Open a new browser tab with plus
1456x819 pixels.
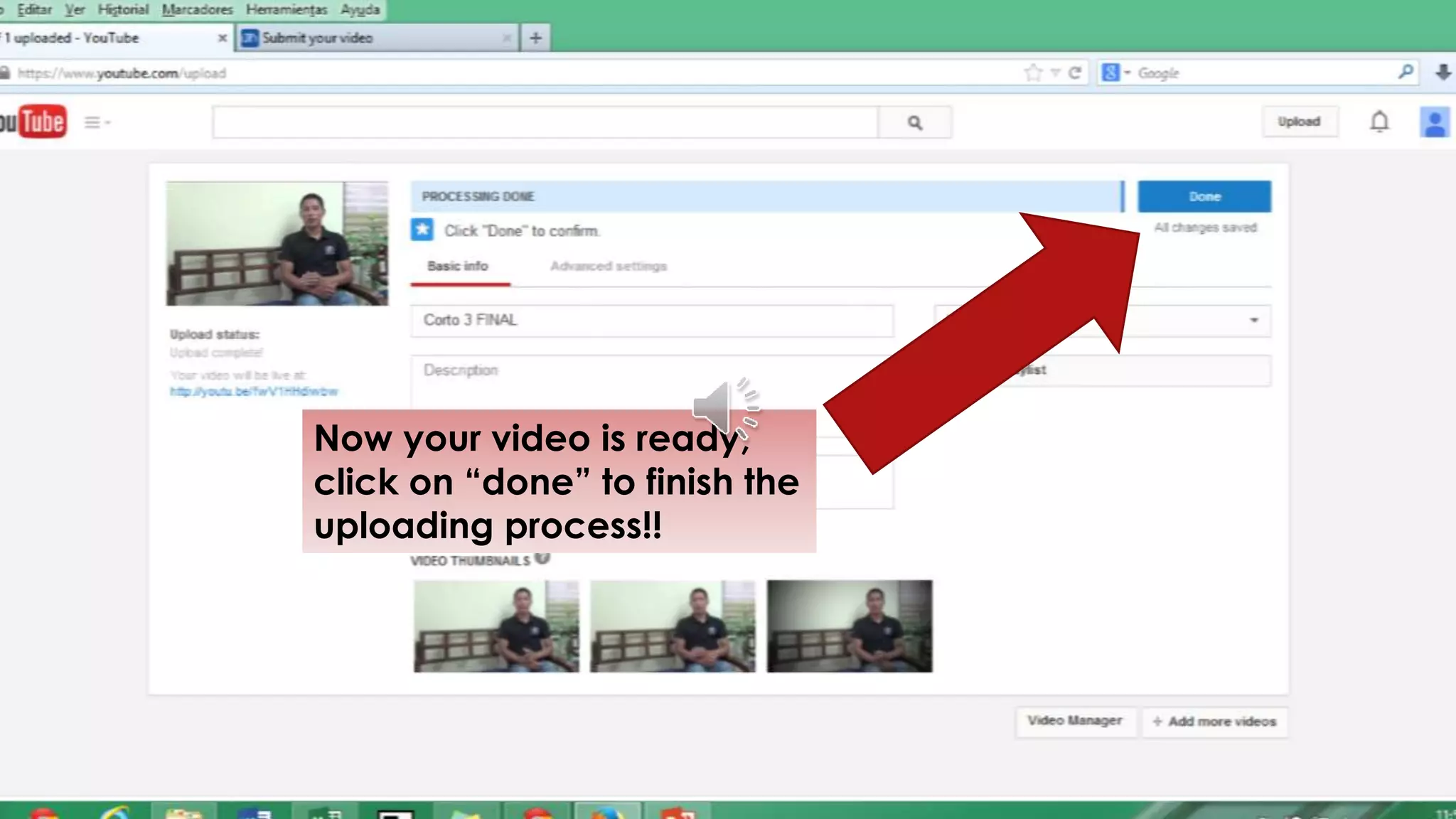click(x=536, y=38)
